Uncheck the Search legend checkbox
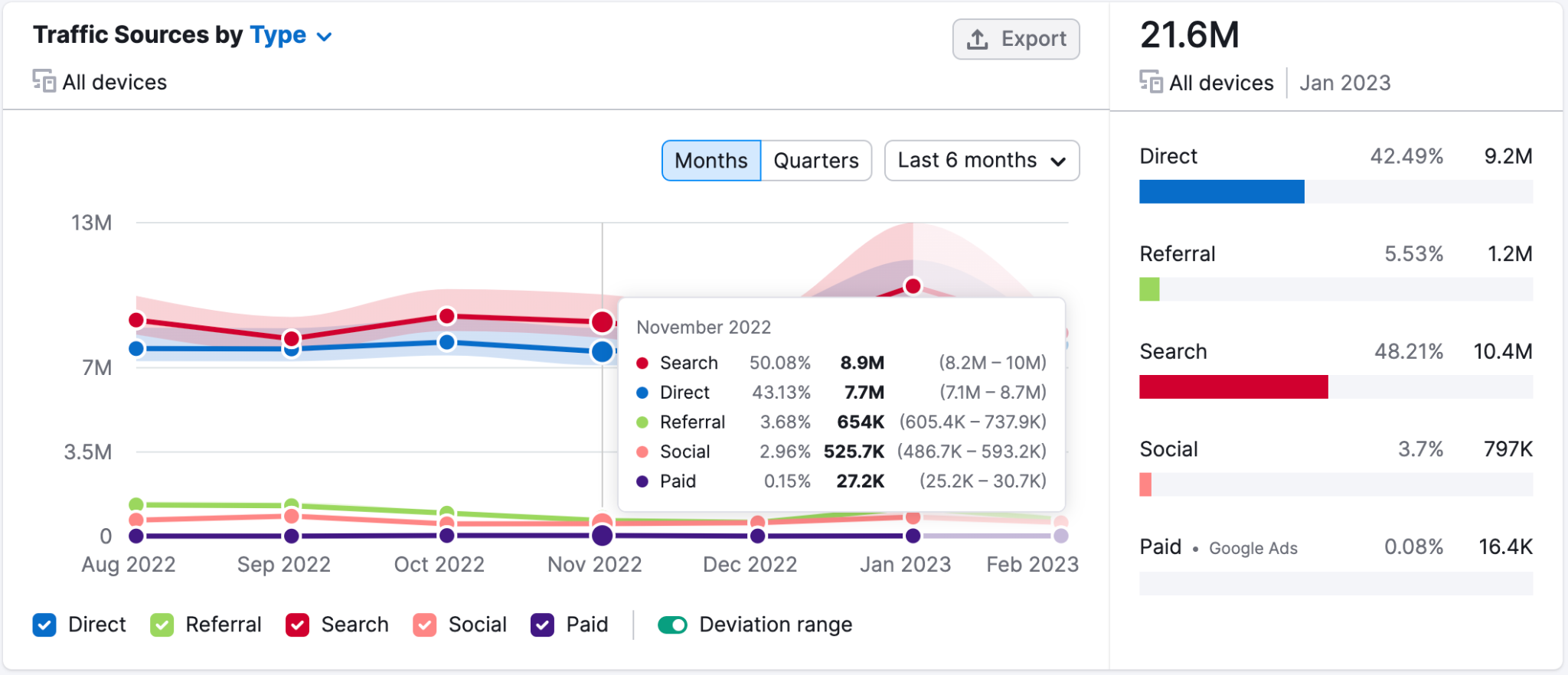This screenshot has width=1568, height=675. pyautogui.click(x=297, y=625)
